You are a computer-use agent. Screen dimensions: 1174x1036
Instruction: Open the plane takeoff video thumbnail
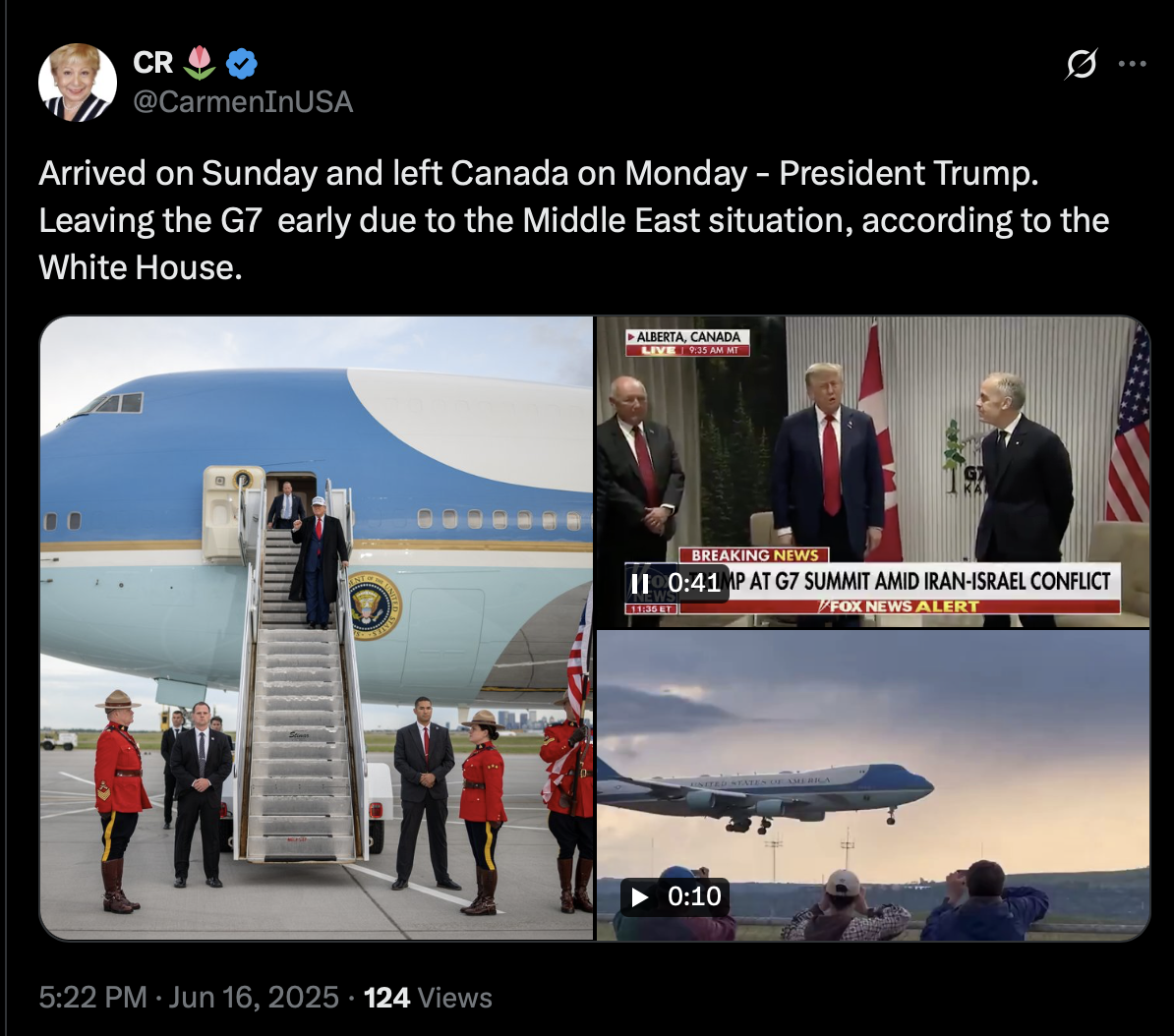pyautogui.click(x=873, y=785)
